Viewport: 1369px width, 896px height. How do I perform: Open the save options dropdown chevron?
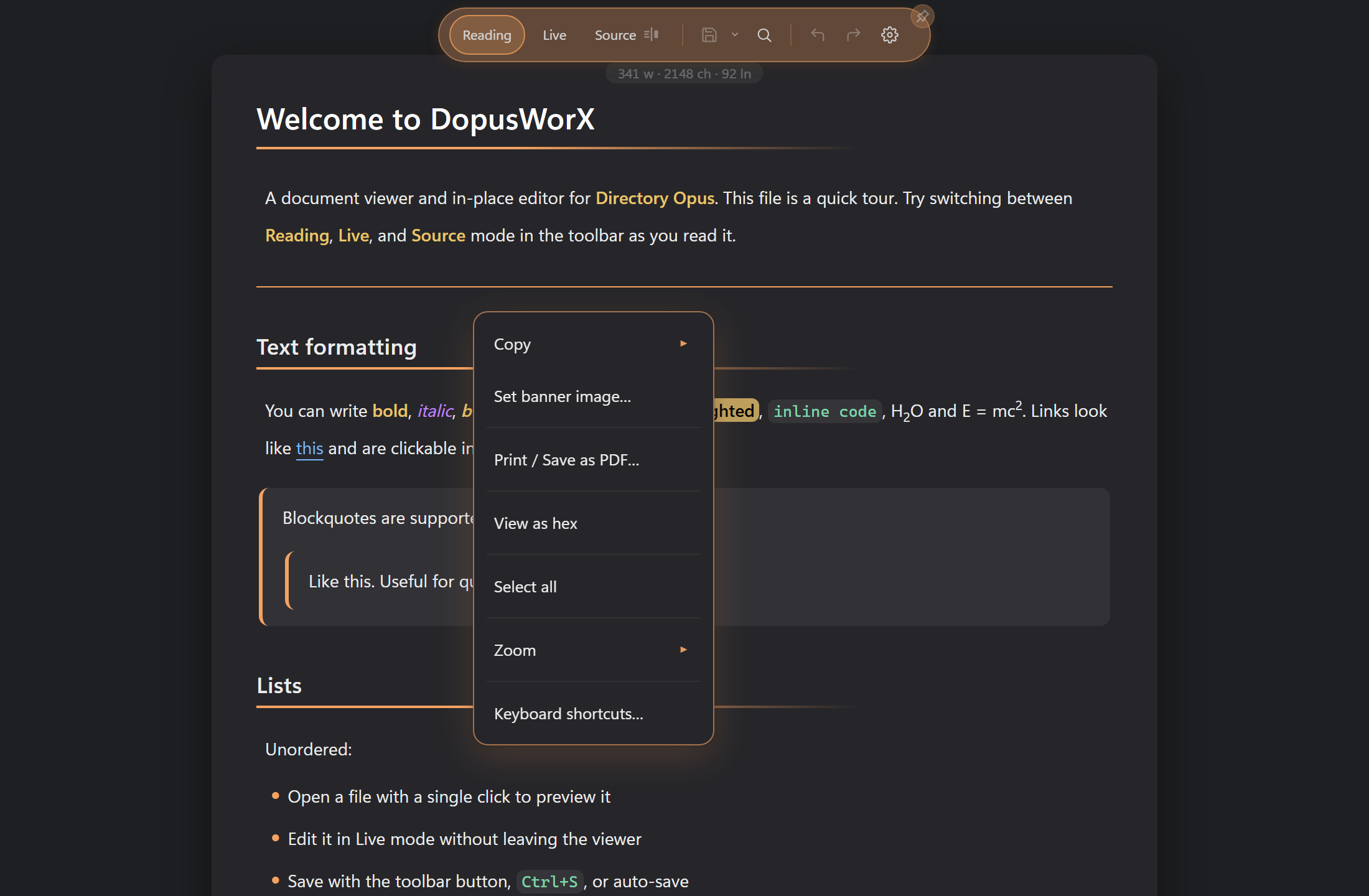[x=735, y=35]
